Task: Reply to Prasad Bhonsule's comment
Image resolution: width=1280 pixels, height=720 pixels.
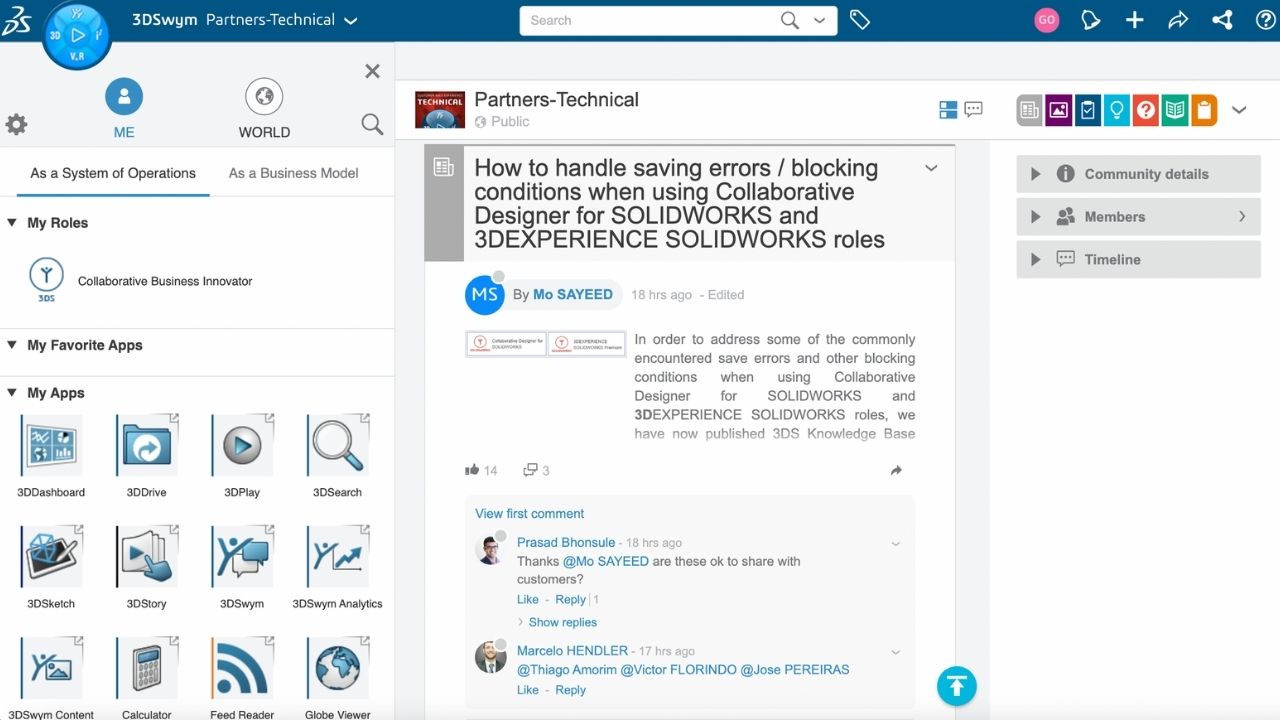Action: [x=570, y=599]
